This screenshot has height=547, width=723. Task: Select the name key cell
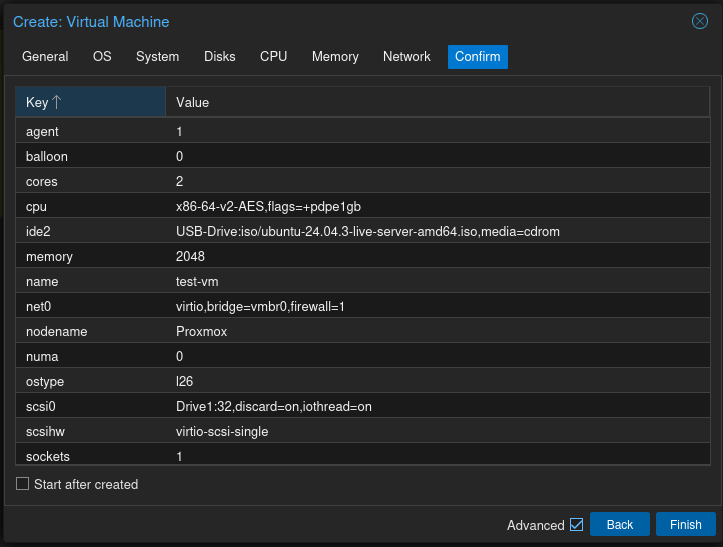pyautogui.click(x=90, y=281)
